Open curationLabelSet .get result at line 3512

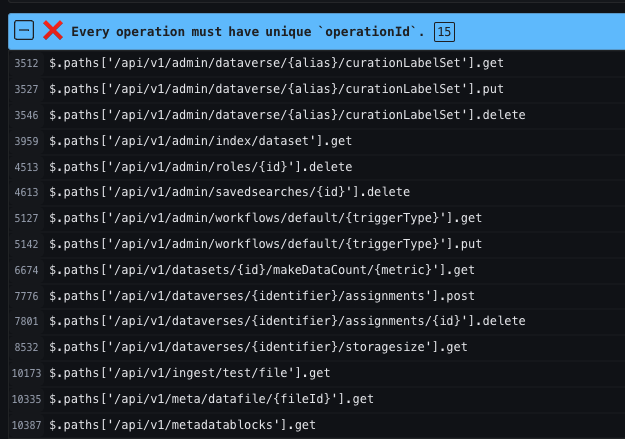click(x=275, y=63)
